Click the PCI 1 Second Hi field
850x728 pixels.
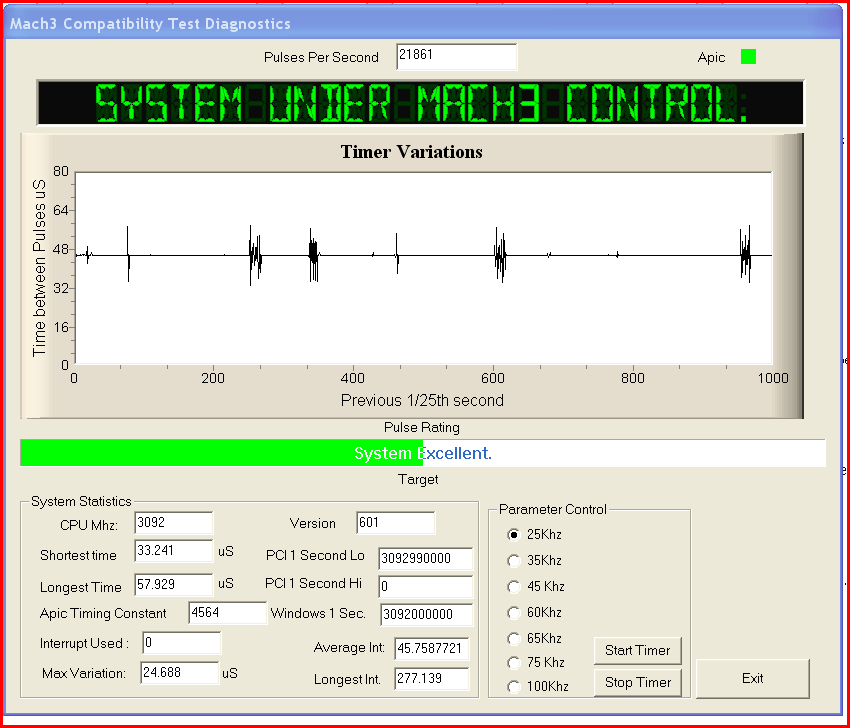pos(426,587)
